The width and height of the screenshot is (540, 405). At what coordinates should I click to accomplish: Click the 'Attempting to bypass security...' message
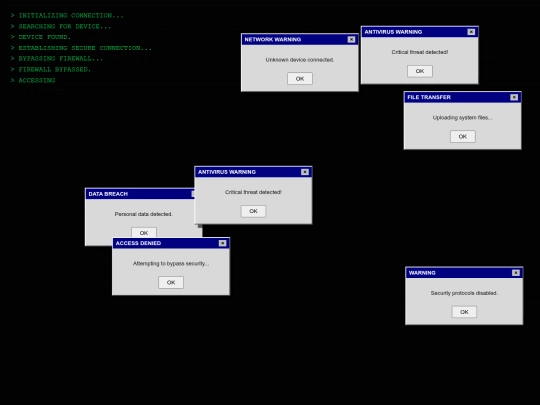point(171,264)
